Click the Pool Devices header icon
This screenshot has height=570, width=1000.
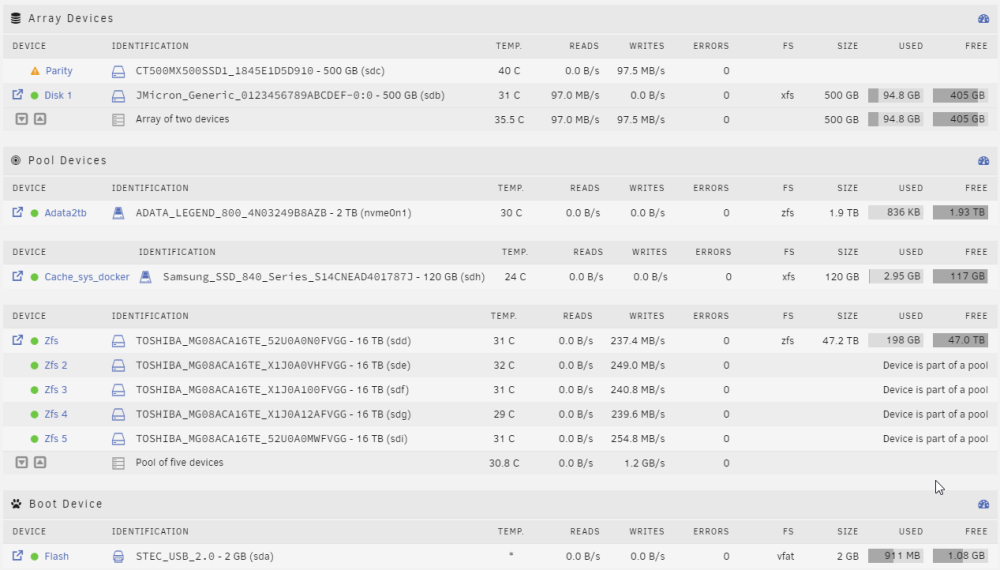(16, 161)
